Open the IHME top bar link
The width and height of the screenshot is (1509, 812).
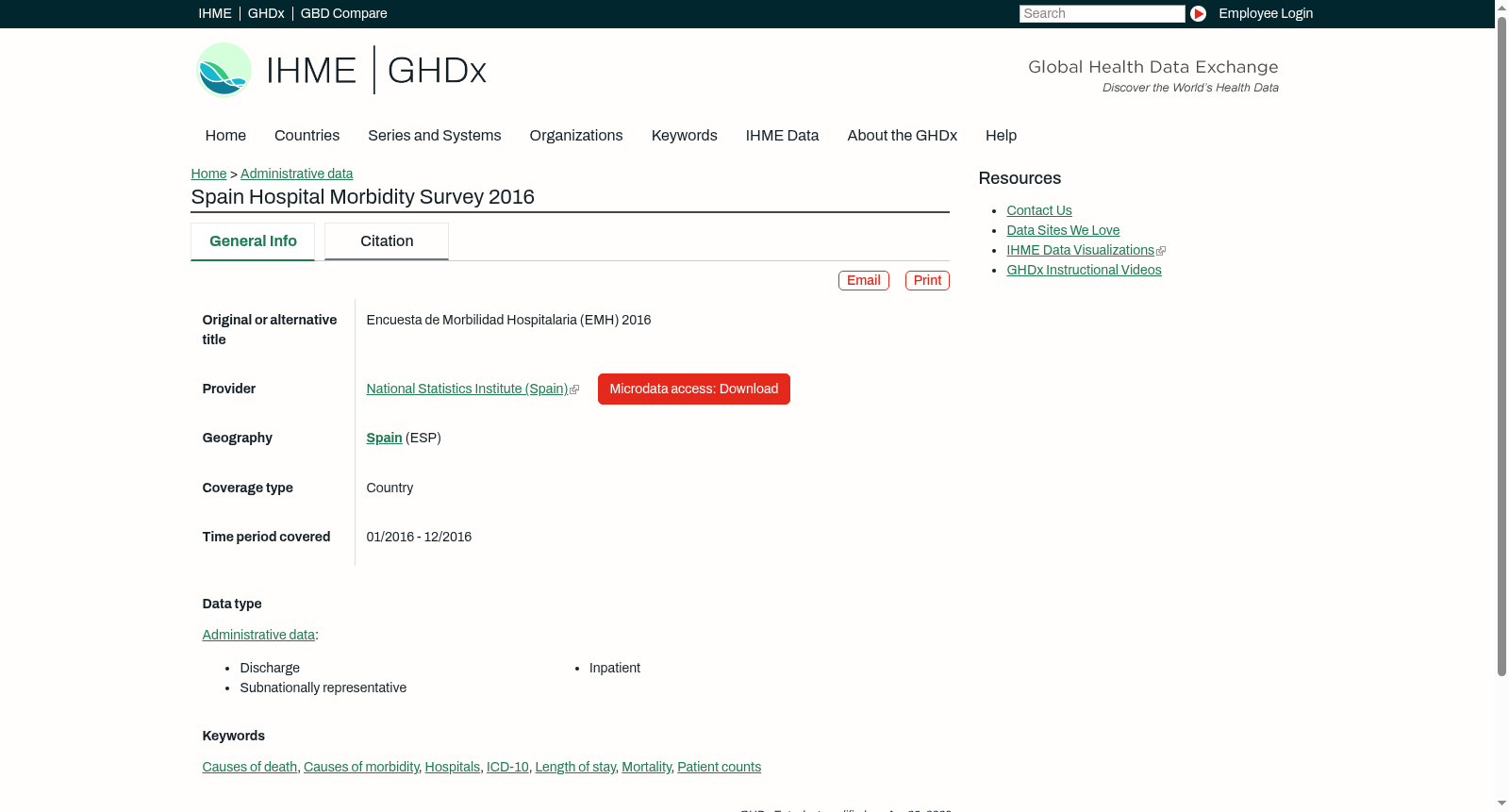click(215, 13)
